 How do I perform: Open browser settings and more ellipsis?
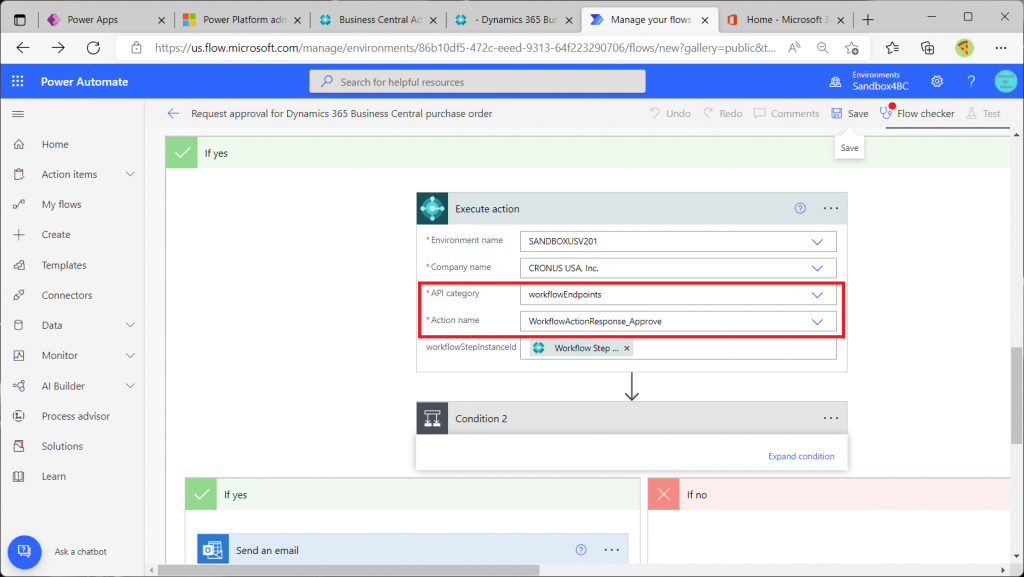[x=1000, y=48]
